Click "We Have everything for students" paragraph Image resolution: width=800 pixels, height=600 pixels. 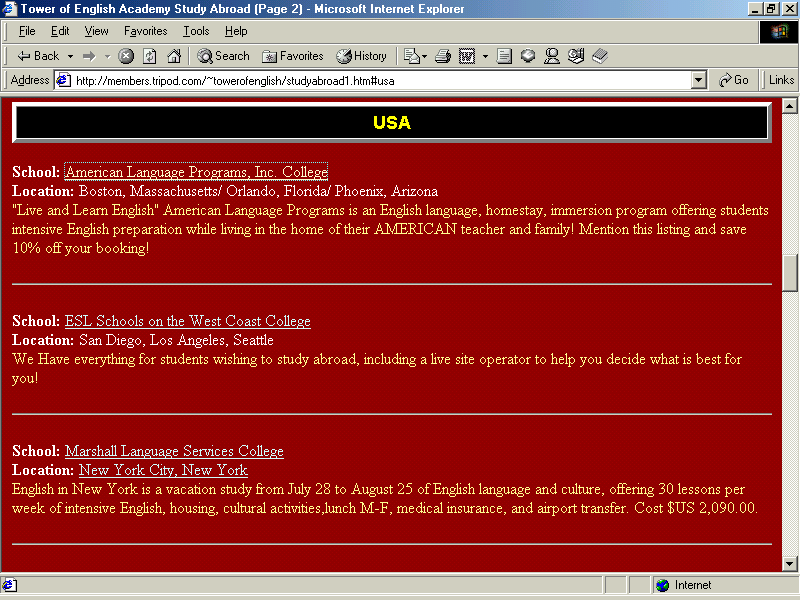coord(377,368)
